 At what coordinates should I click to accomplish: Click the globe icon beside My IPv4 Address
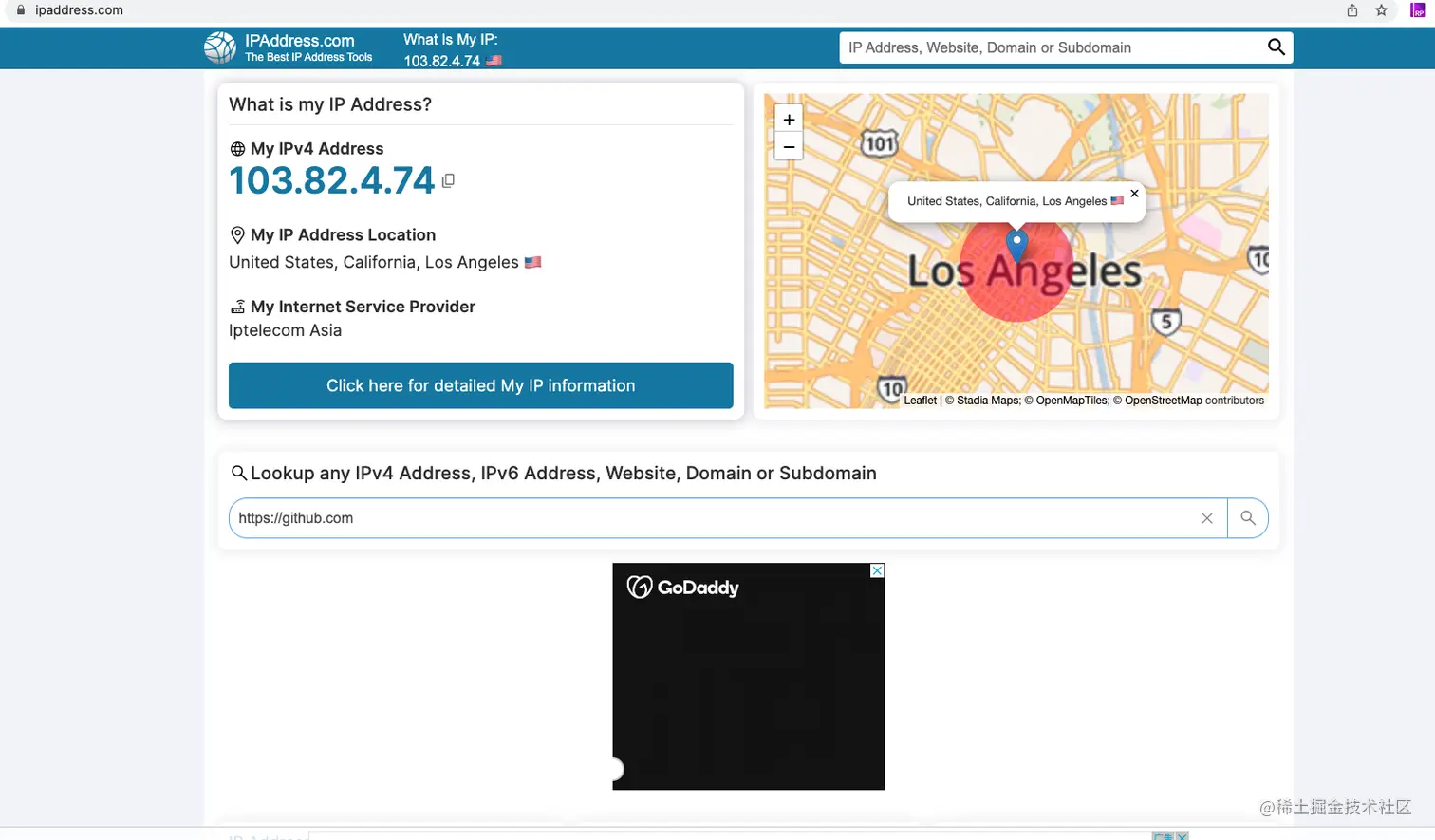237,149
